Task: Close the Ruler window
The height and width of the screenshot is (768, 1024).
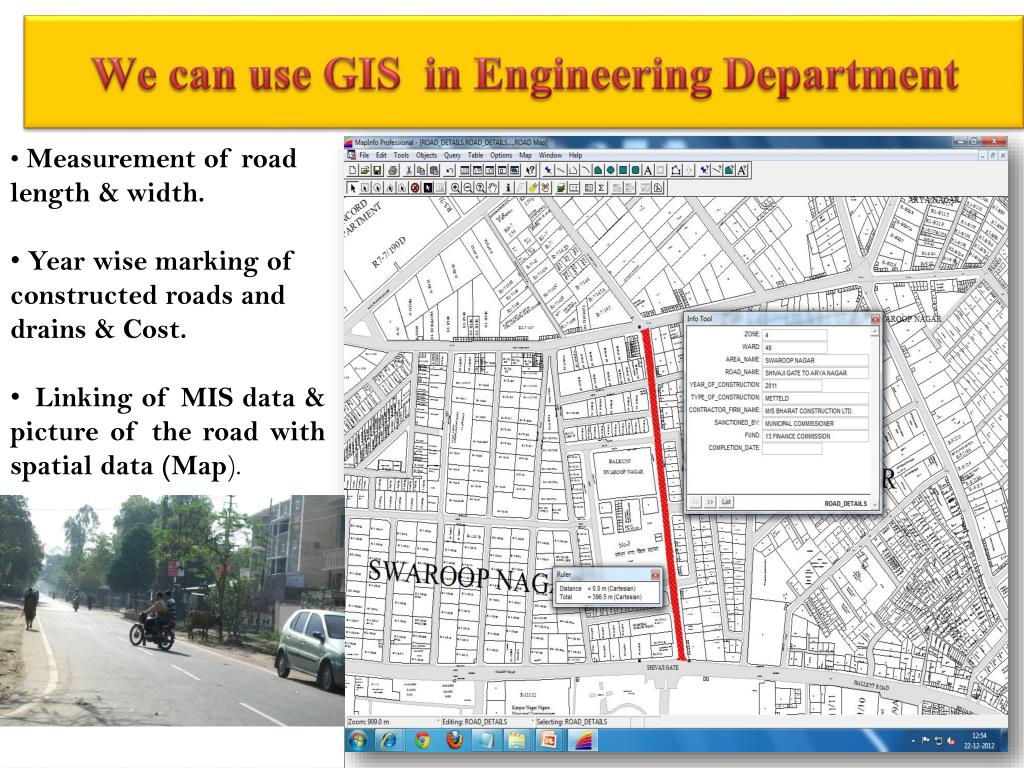Action: point(655,574)
